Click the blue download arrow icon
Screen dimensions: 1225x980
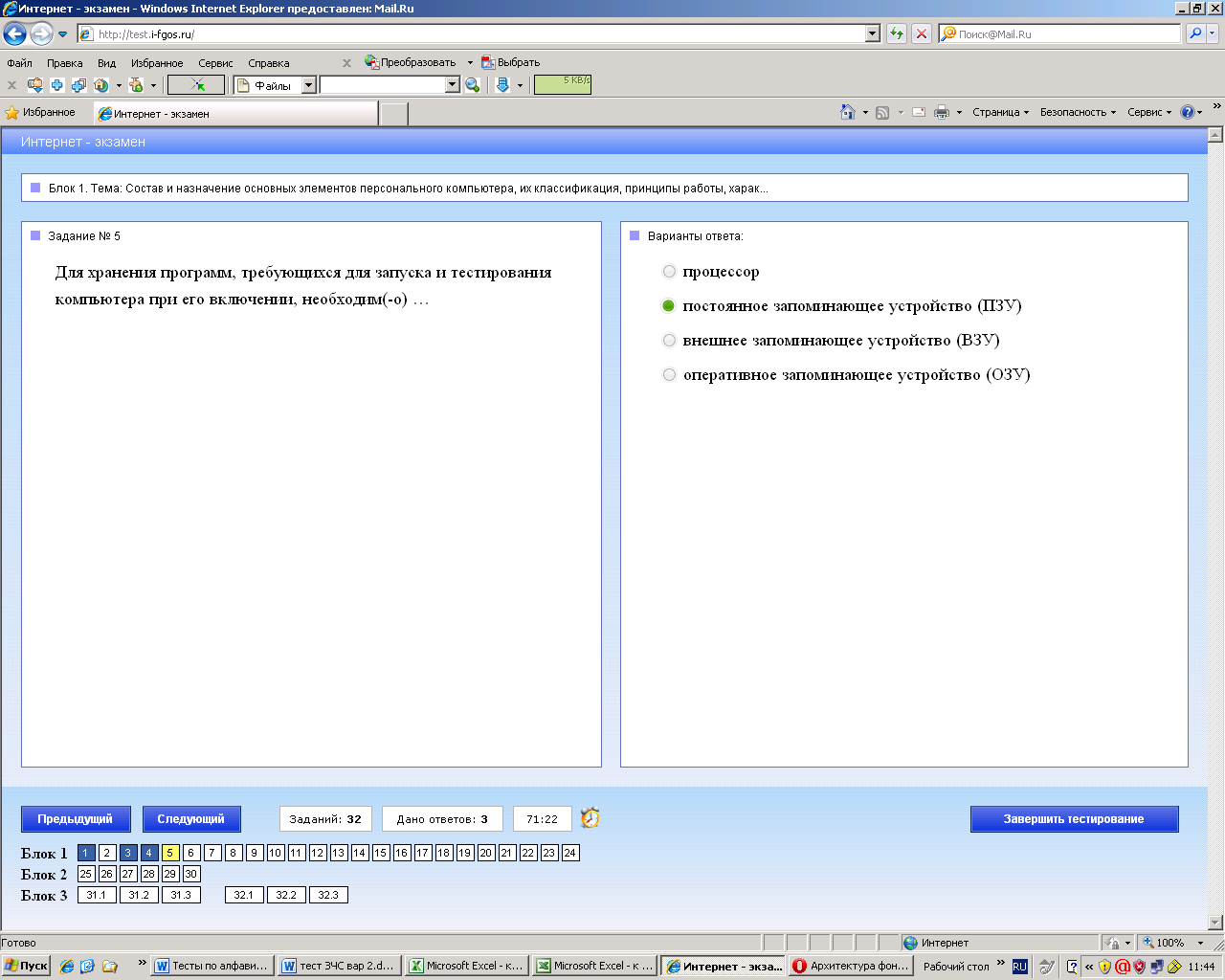tap(502, 85)
